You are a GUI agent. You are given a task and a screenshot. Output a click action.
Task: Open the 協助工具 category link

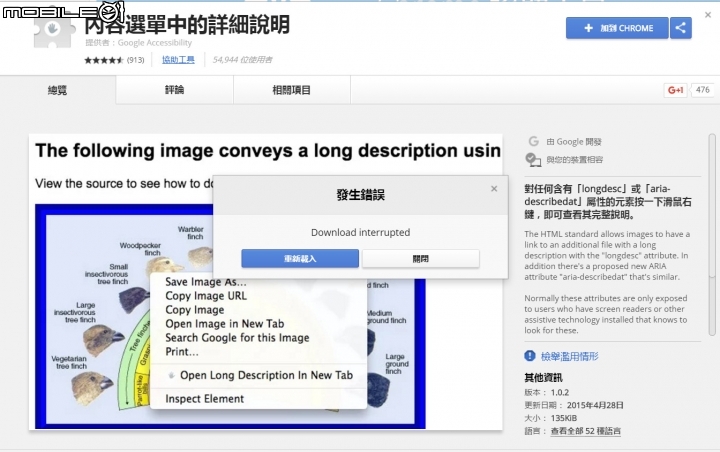[x=178, y=60]
